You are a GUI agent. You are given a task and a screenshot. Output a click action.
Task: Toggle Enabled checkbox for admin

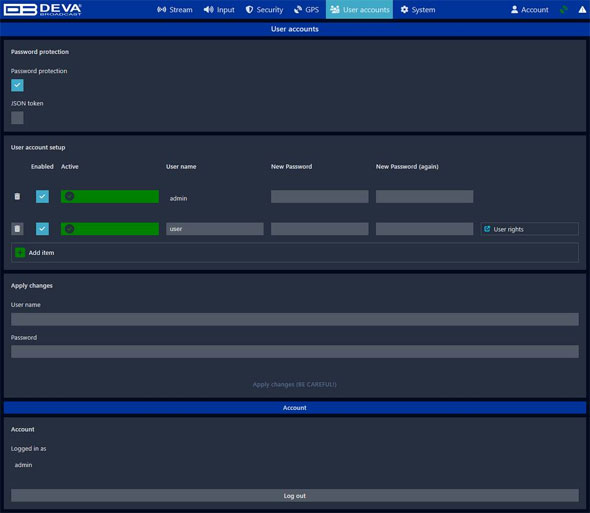(x=43, y=196)
